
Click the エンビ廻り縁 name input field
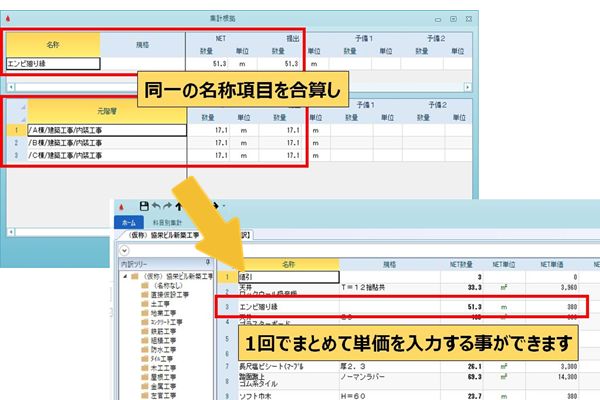click(53, 64)
